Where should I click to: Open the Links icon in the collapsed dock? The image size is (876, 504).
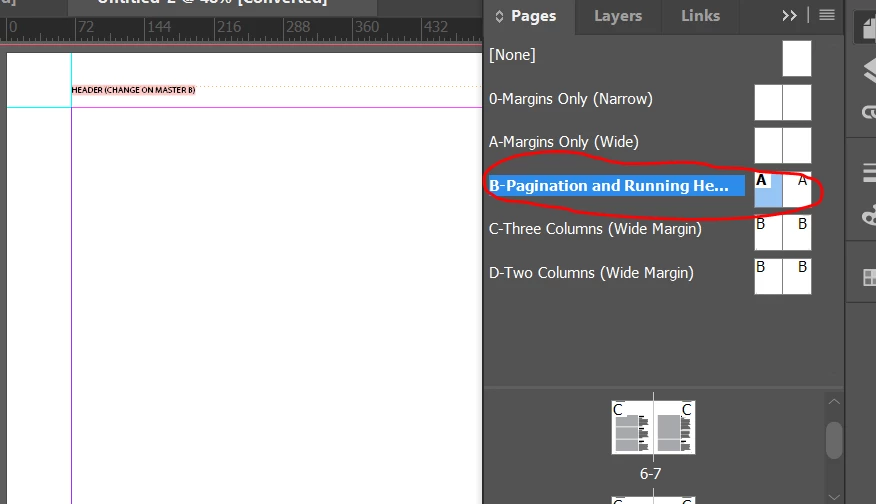click(869, 113)
